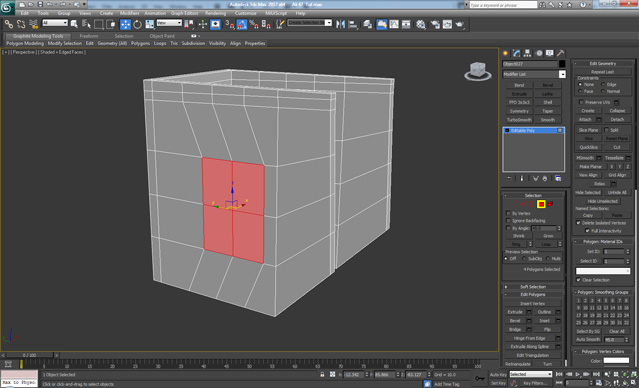Viewport: 639px width, 388px height.
Task: Select the Face constraint radio button
Action: [x=580, y=91]
